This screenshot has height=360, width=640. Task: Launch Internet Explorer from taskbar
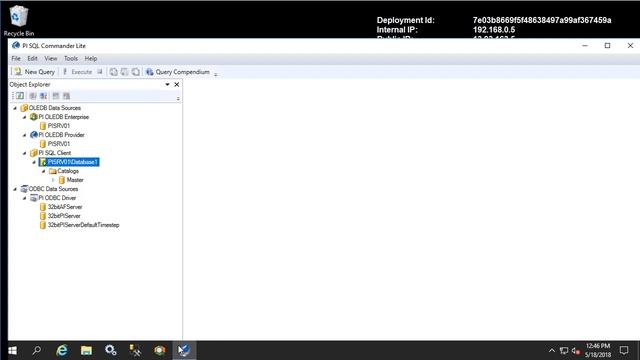point(62,351)
